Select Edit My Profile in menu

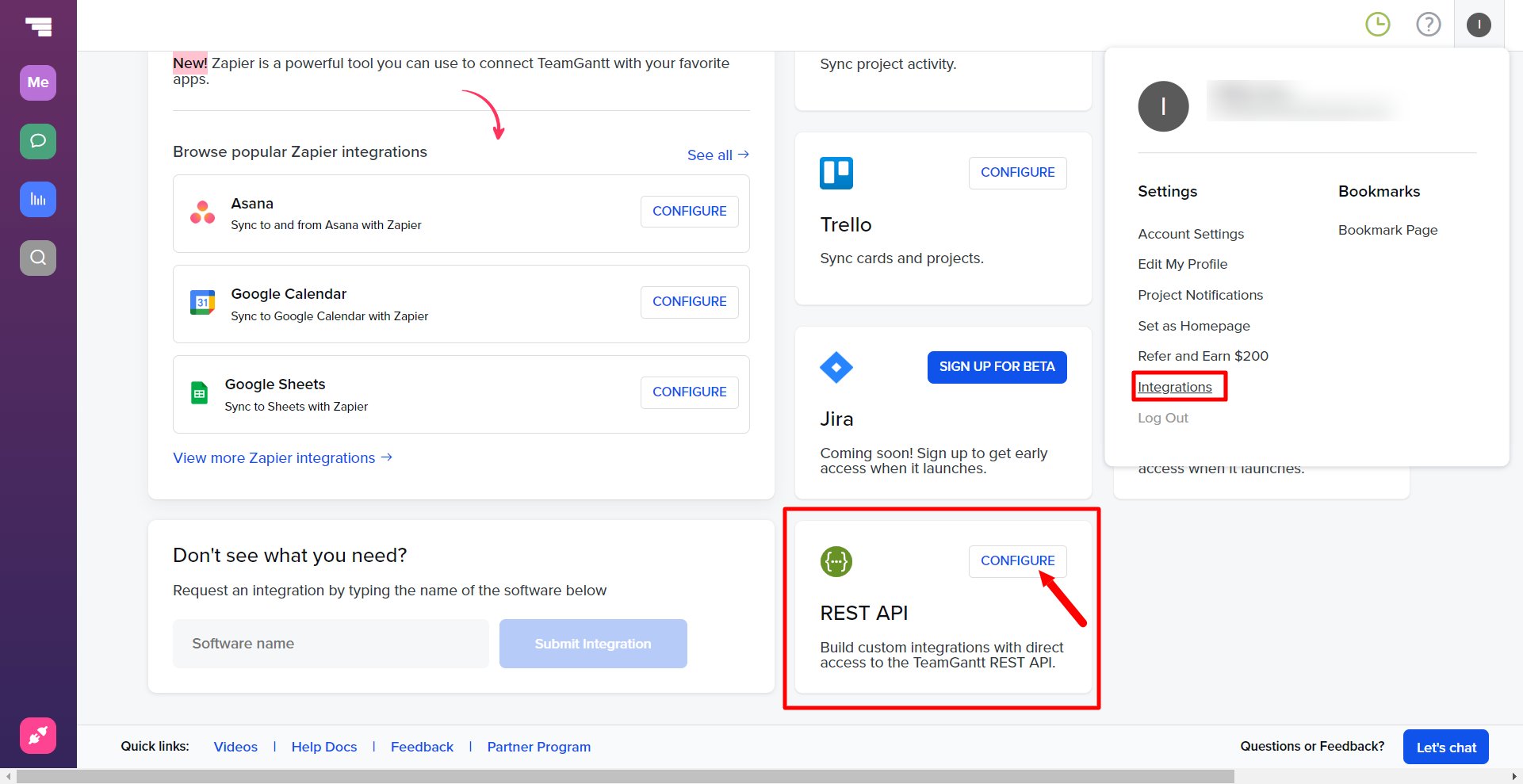point(1182,264)
